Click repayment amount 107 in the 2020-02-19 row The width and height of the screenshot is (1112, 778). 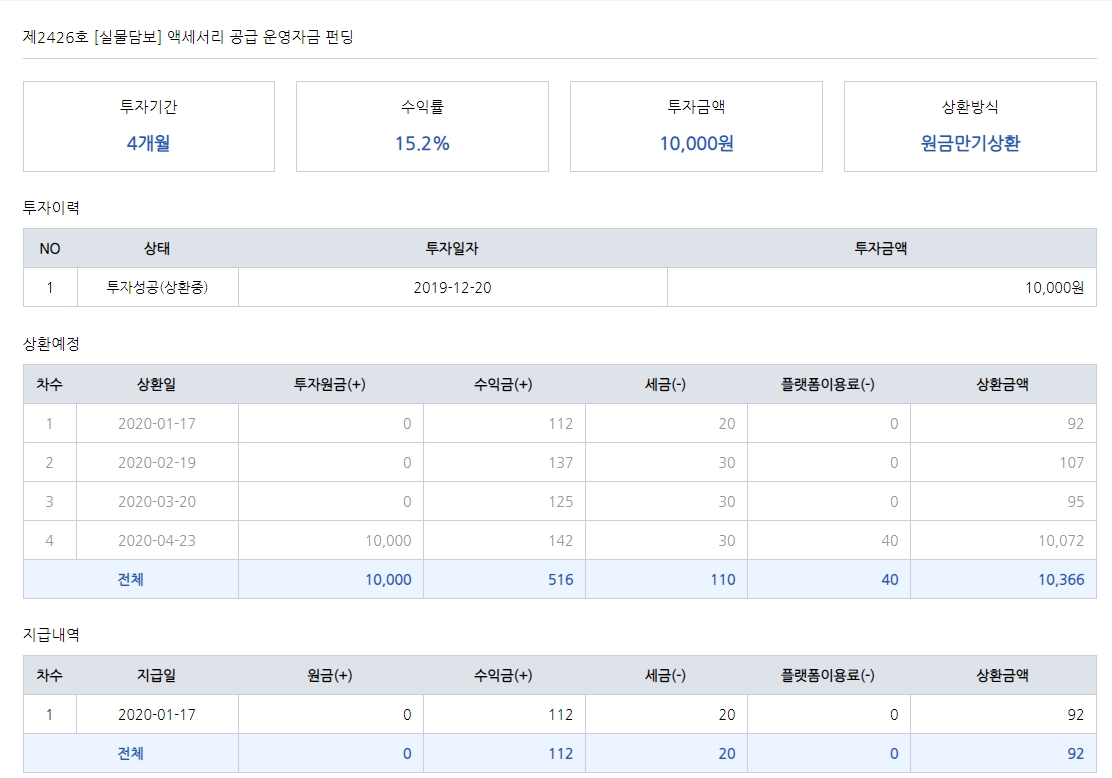pyautogui.click(x=1072, y=462)
